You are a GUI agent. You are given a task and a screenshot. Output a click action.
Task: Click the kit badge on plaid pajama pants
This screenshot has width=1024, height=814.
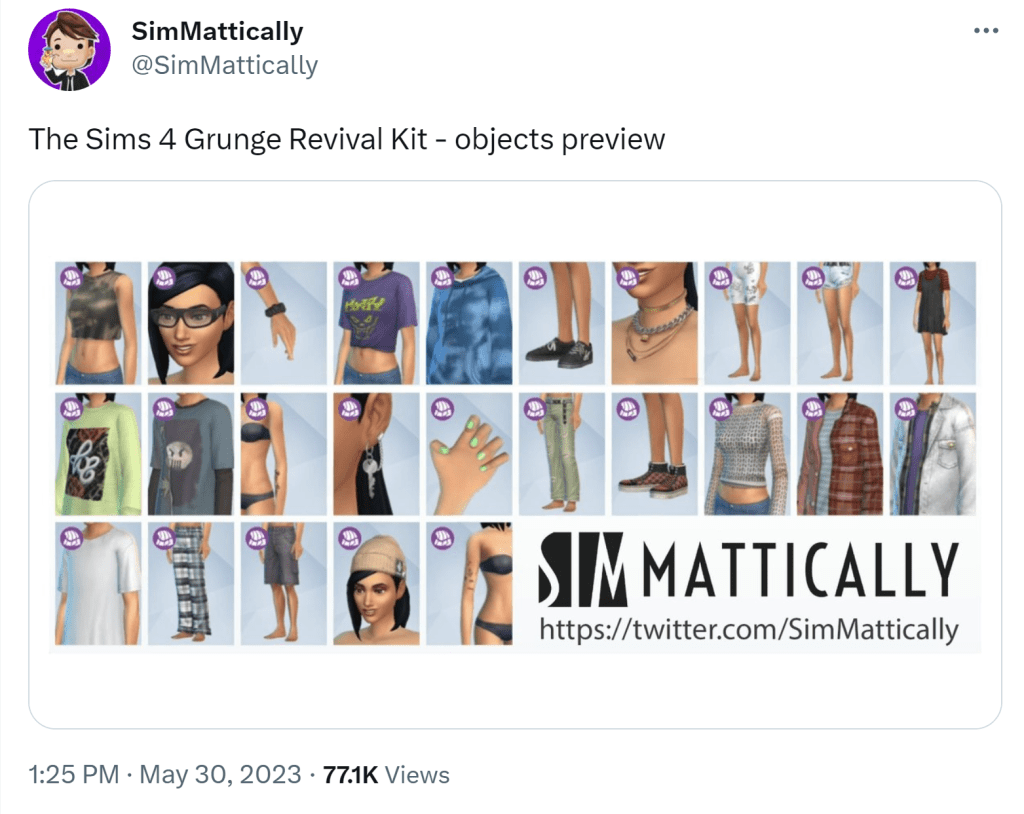(x=164, y=538)
